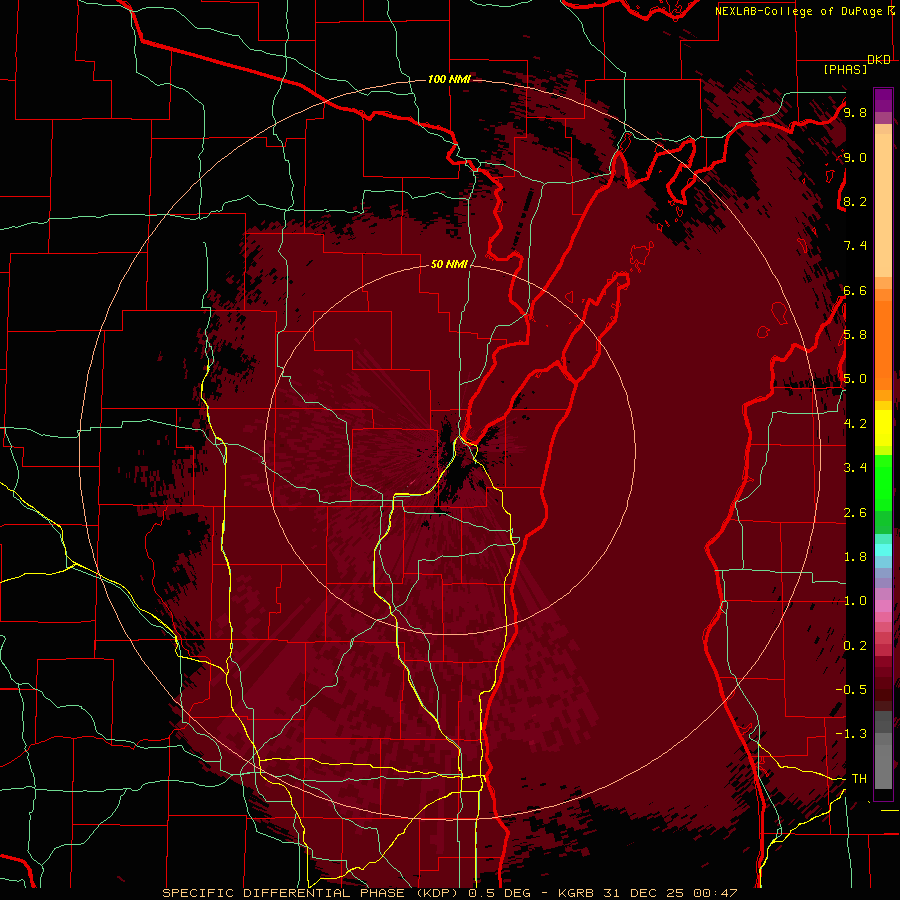Screen dimensions: 900x900
Task: Click the 5.0 scale value
Action: pyautogui.click(x=855, y=379)
